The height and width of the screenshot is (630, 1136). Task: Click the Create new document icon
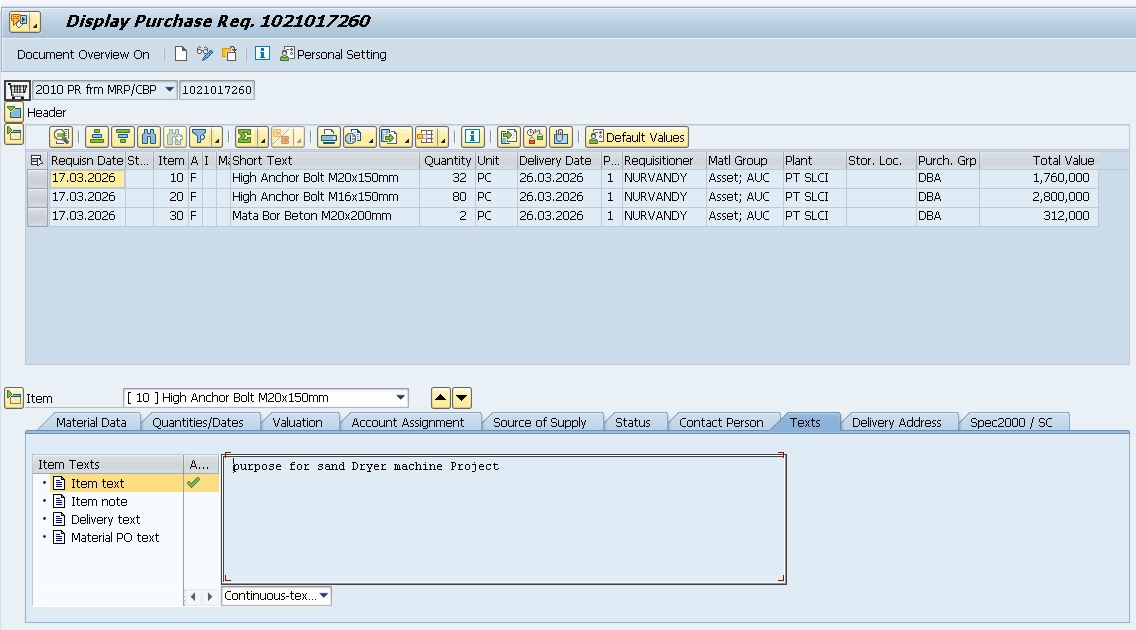pyautogui.click(x=181, y=54)
